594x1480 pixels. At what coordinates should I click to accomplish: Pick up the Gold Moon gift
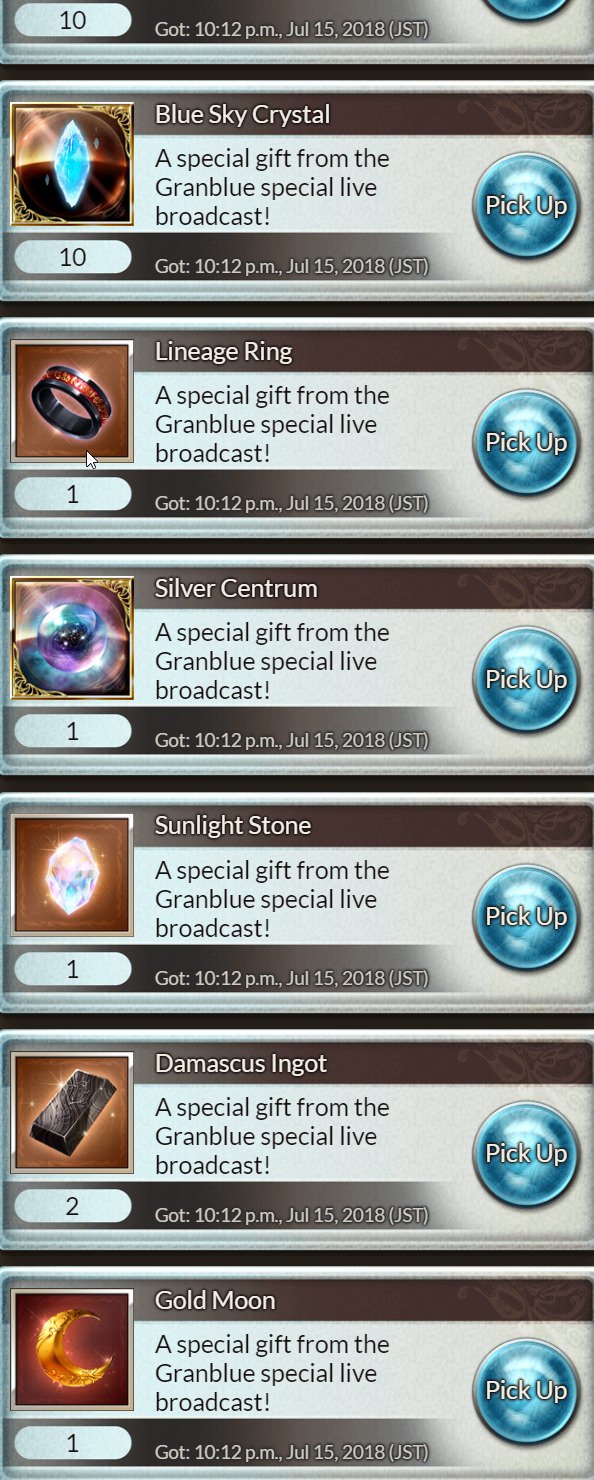pos(526,1390)
